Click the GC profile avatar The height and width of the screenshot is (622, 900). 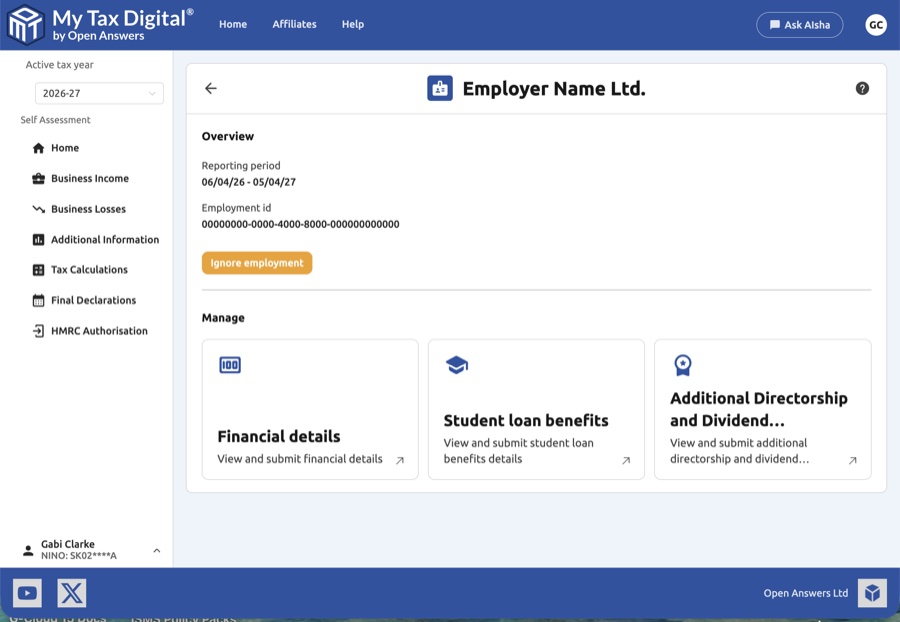coord(876,24)
